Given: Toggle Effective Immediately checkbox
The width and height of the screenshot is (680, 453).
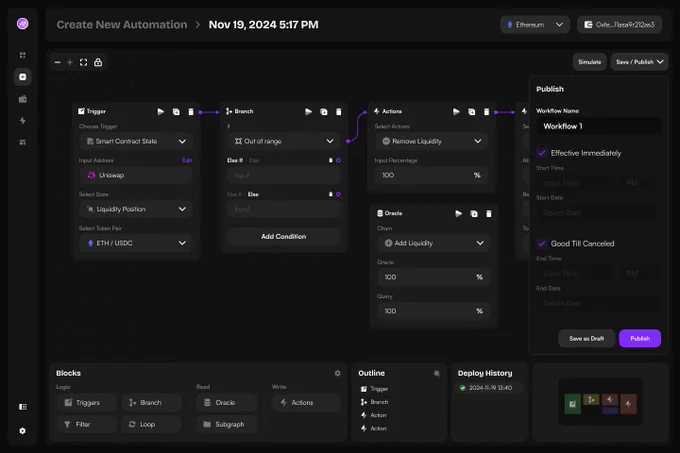Looking at the screenshot, I should click(542, 153).
